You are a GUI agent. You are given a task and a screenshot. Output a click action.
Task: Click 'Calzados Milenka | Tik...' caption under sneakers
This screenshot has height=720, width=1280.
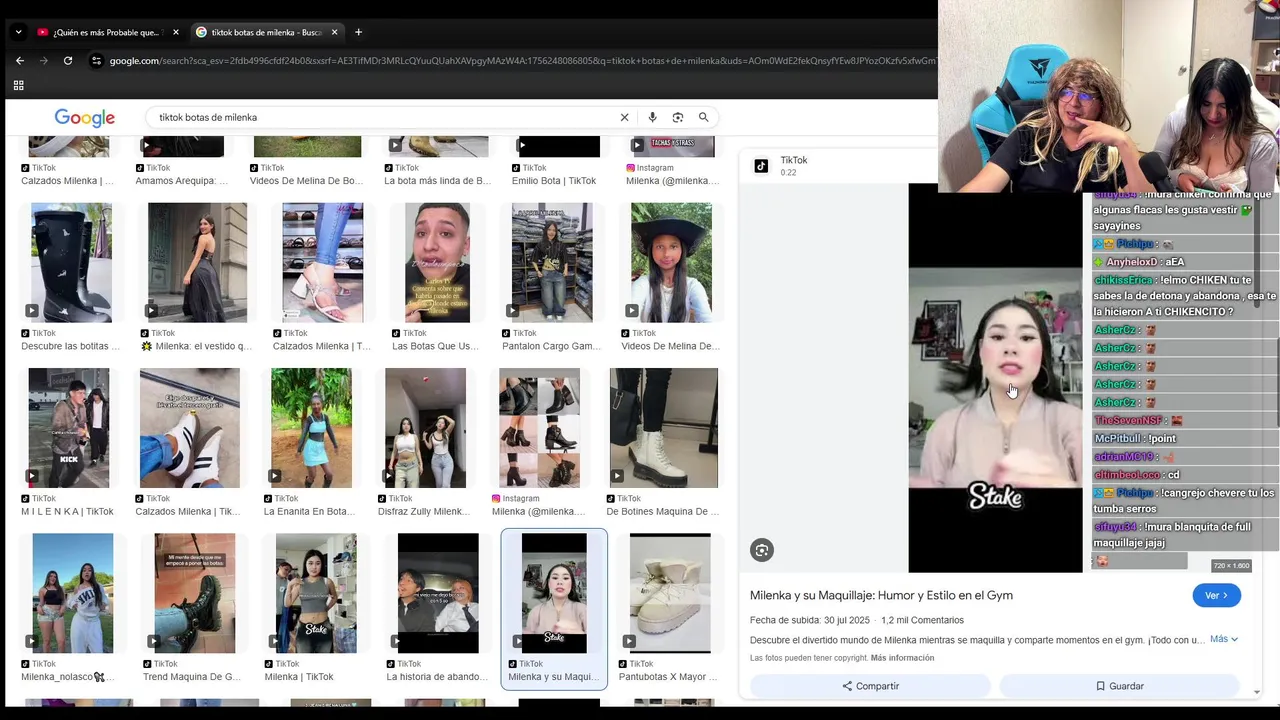point(188,511)
